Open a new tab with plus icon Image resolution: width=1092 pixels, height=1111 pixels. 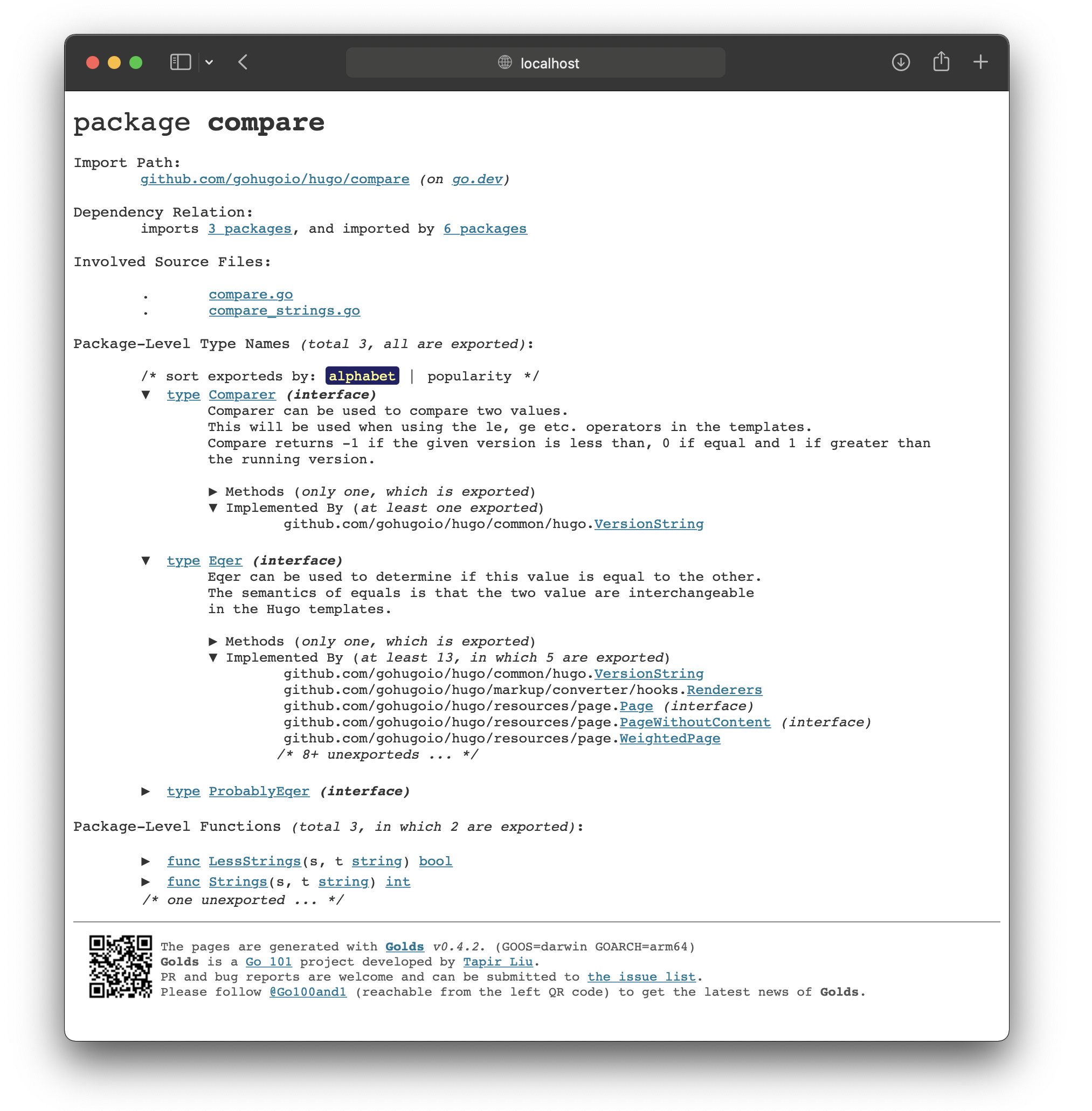[980, 63]
